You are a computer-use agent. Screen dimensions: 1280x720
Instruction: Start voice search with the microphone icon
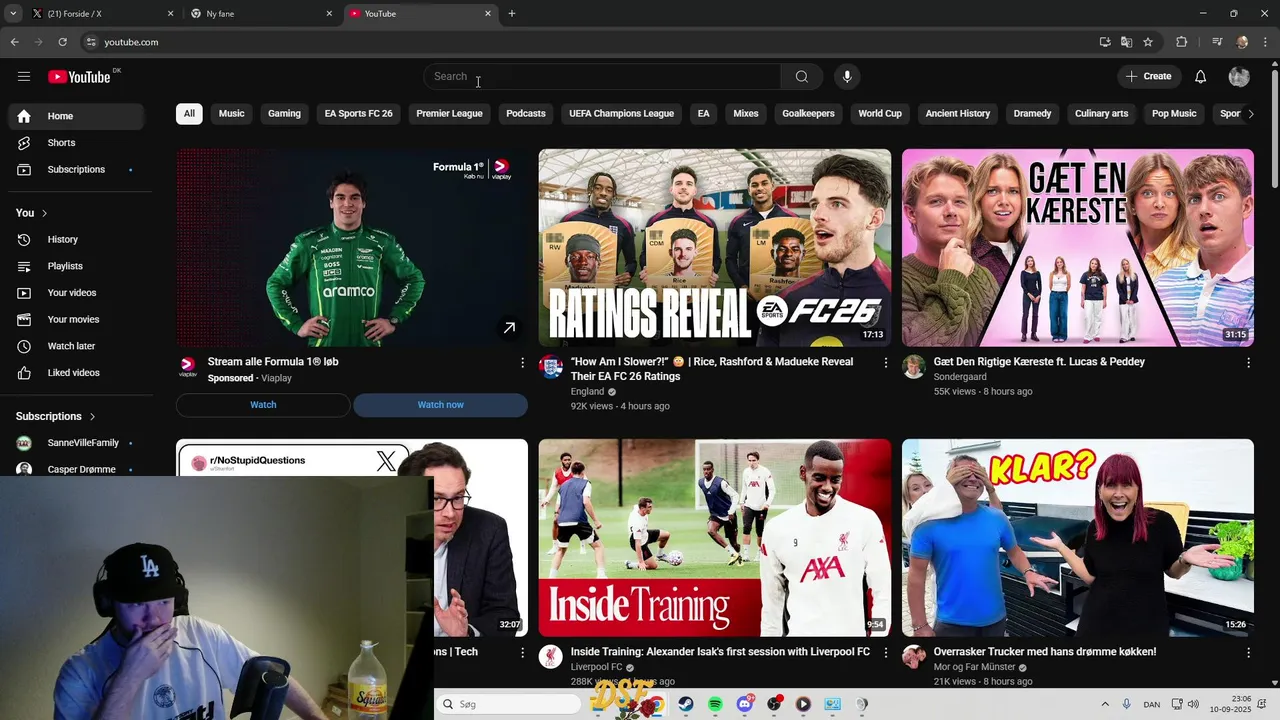847,77
